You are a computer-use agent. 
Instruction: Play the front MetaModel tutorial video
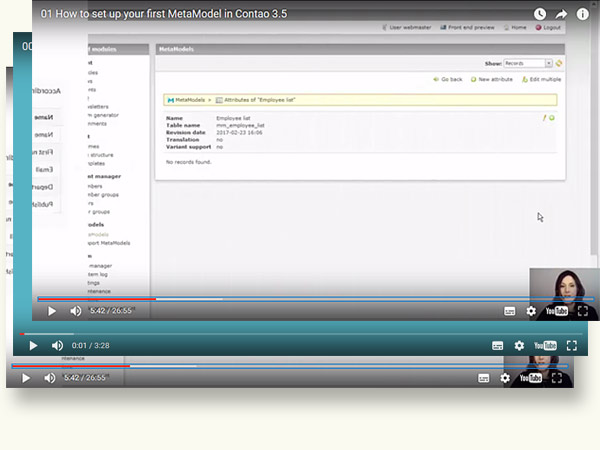tap(52, 311)
